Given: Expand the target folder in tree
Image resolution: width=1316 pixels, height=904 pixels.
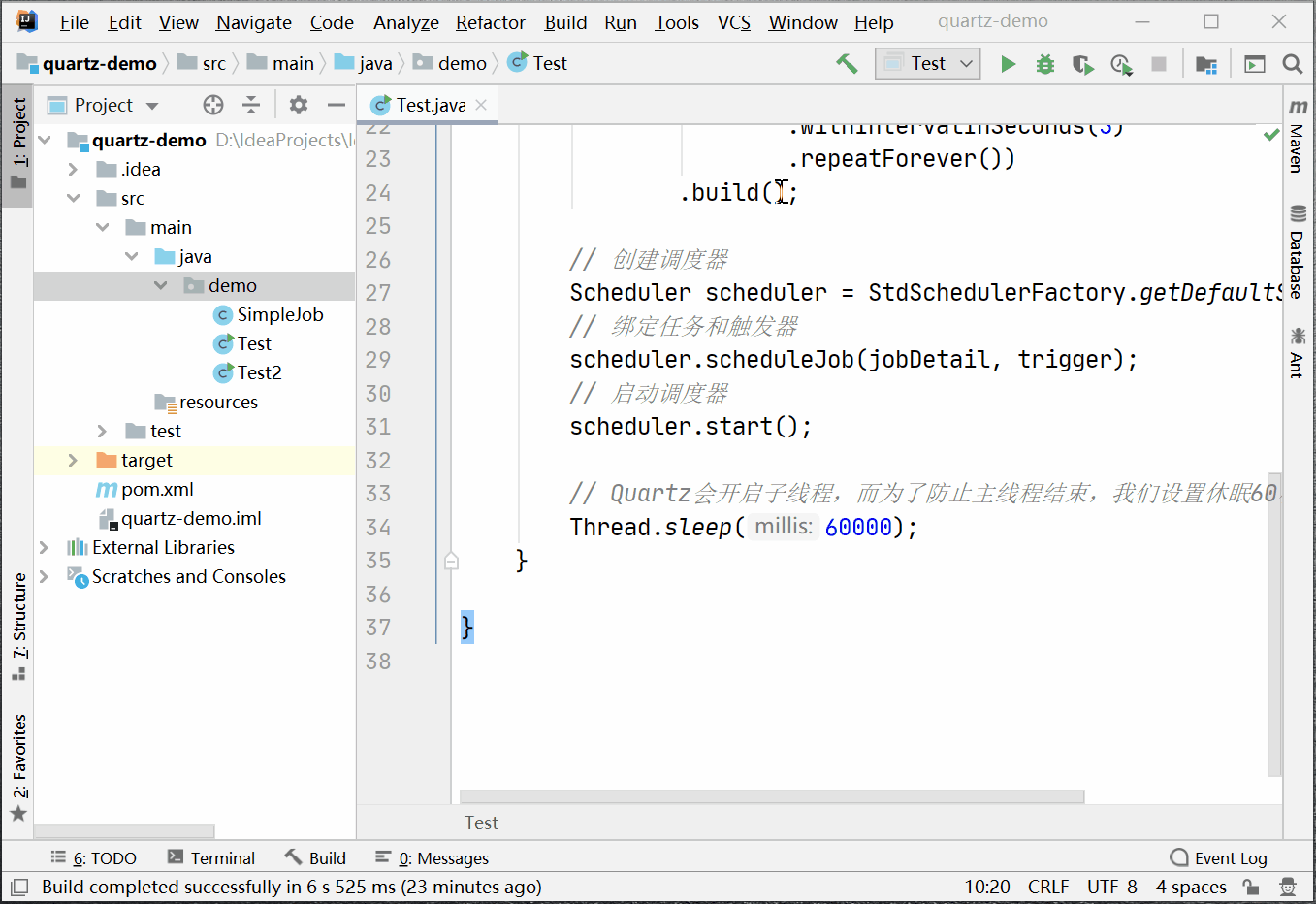Looking at the screenshot, I should tap(73, 460).
